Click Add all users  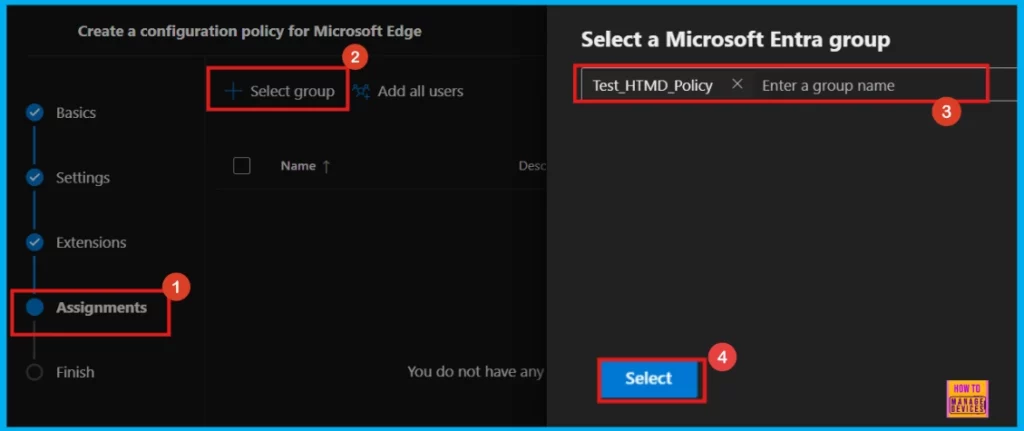coord(408,91)
